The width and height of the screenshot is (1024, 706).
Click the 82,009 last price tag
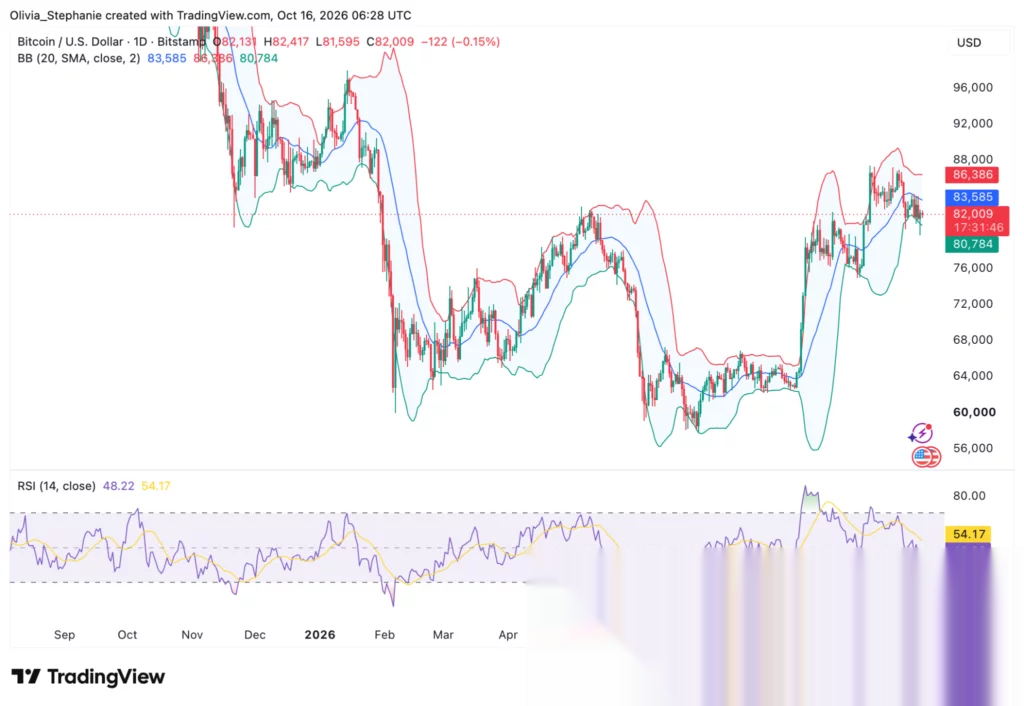point(973,214)
